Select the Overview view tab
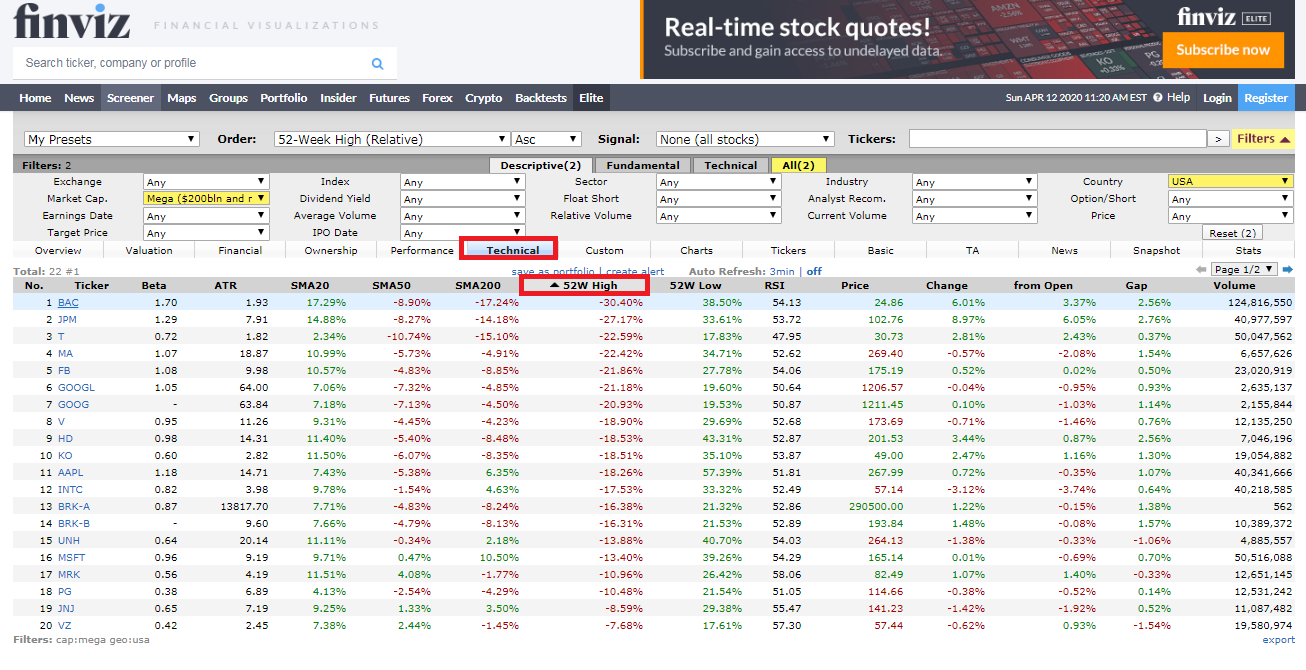The width and height of the screenshot is (1306, 670). (x=58, y=250)
